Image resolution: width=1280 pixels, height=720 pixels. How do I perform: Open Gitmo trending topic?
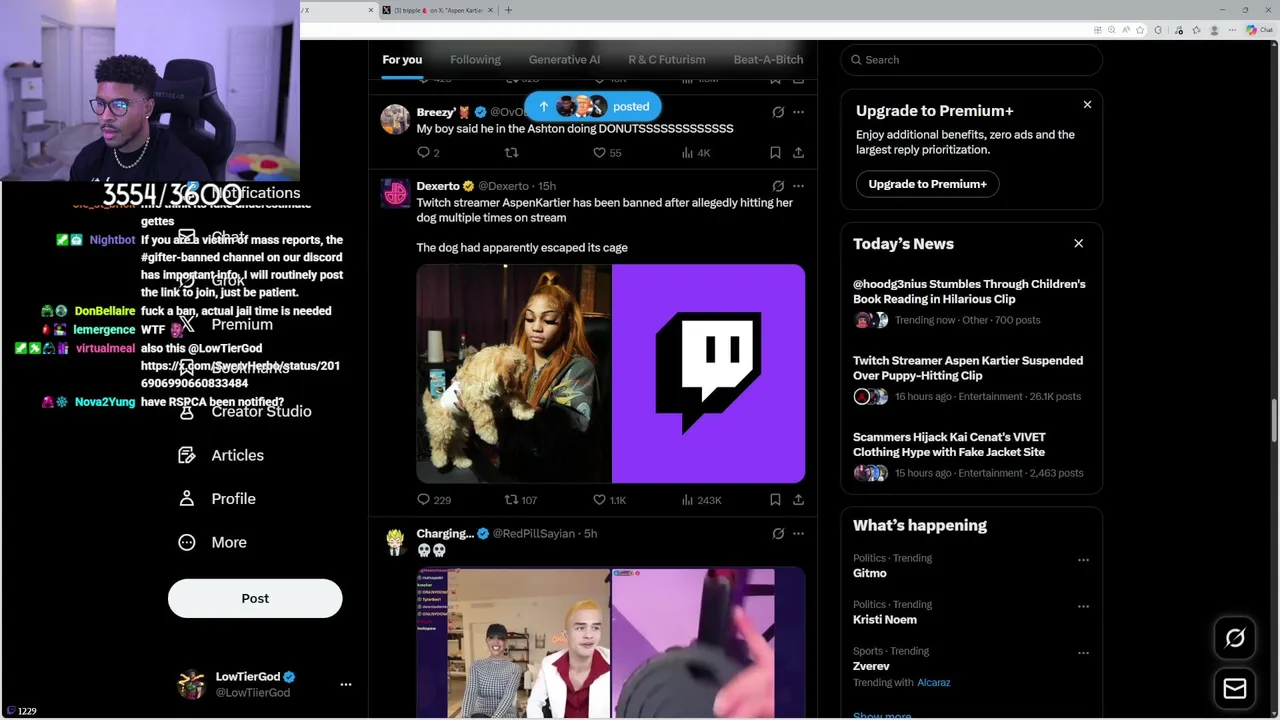tap(869, 573)
